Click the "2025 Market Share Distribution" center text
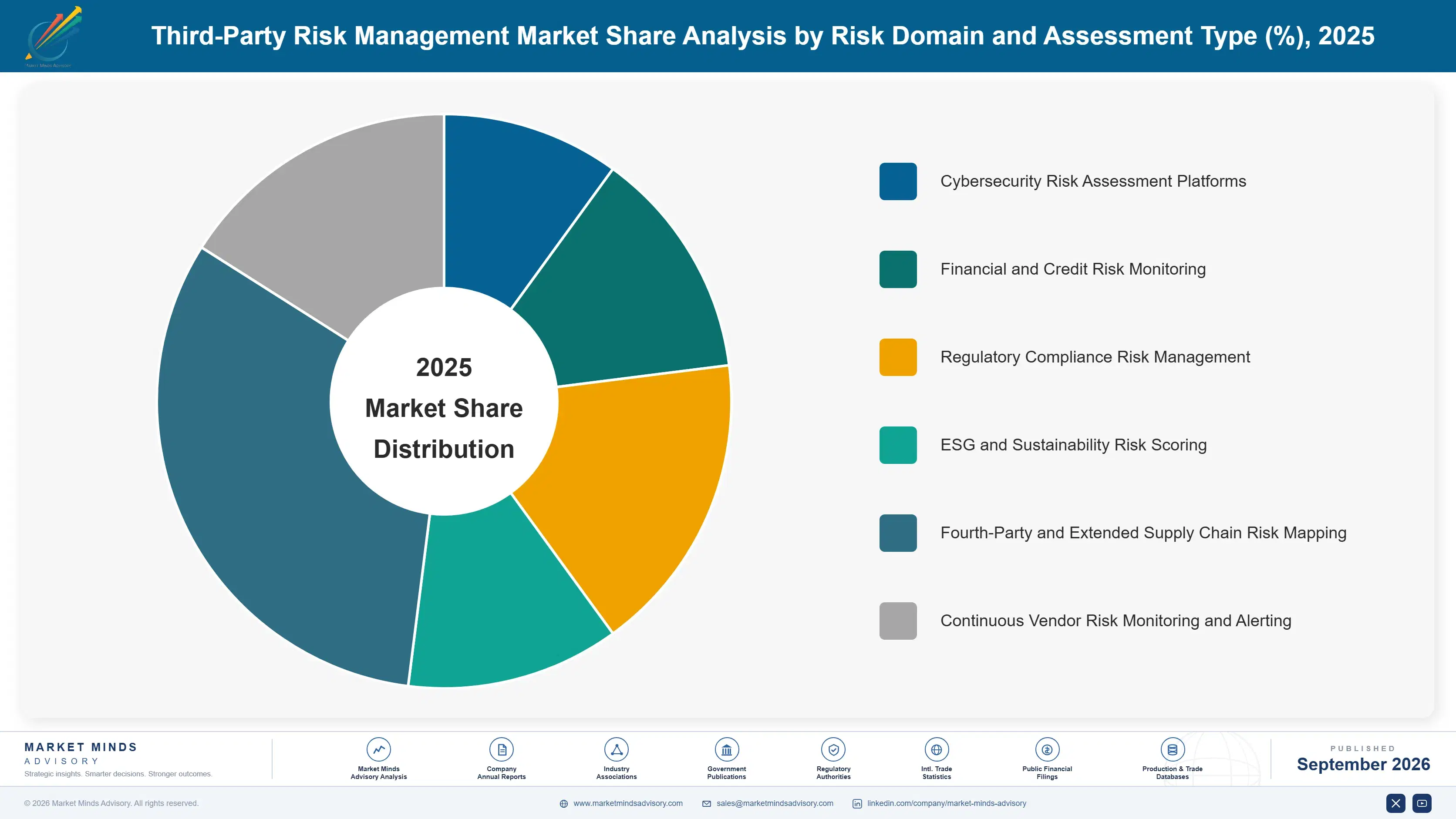The image size is (1456, 819). point(444,408)
